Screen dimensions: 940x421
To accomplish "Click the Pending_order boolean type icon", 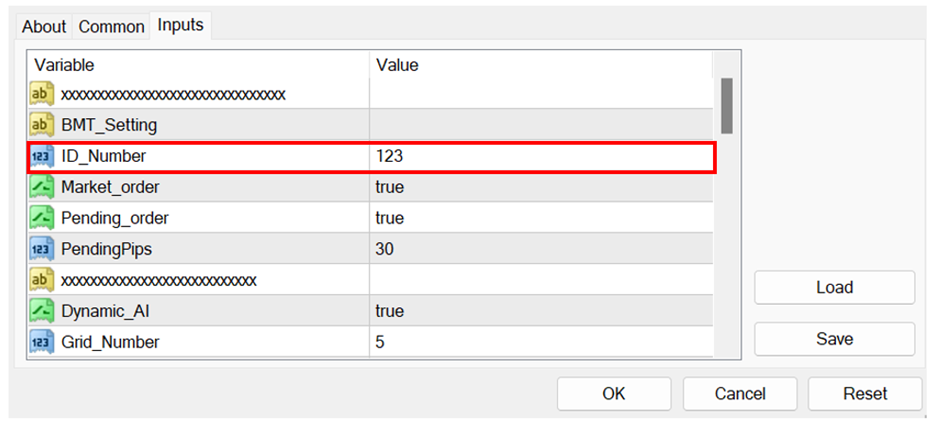I will pyautogui.click(x=42, y=218).
